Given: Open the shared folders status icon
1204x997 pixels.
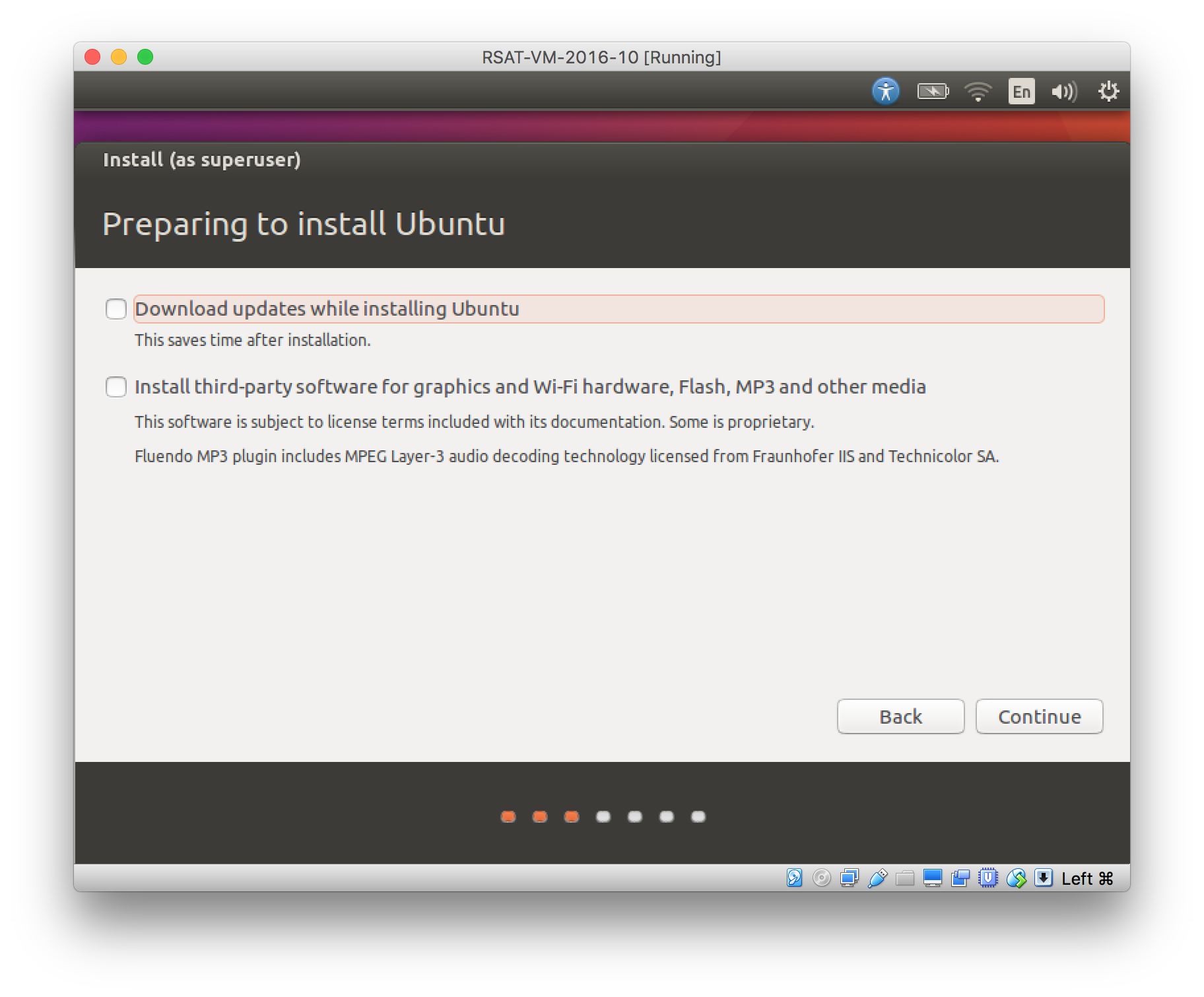Looking at the screenshot, I should coord(905,878).
